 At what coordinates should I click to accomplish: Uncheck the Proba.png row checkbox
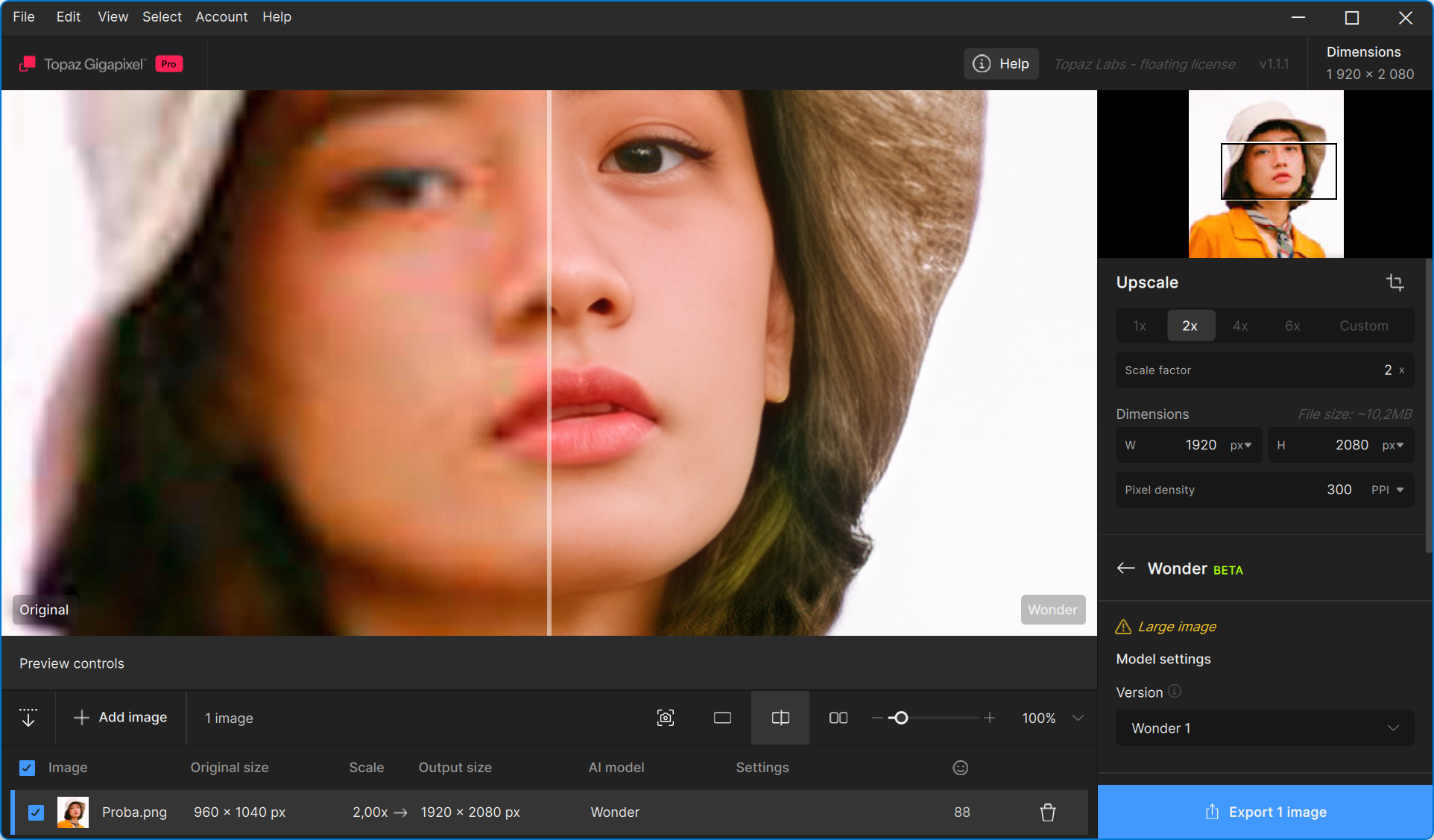point(36,812)
